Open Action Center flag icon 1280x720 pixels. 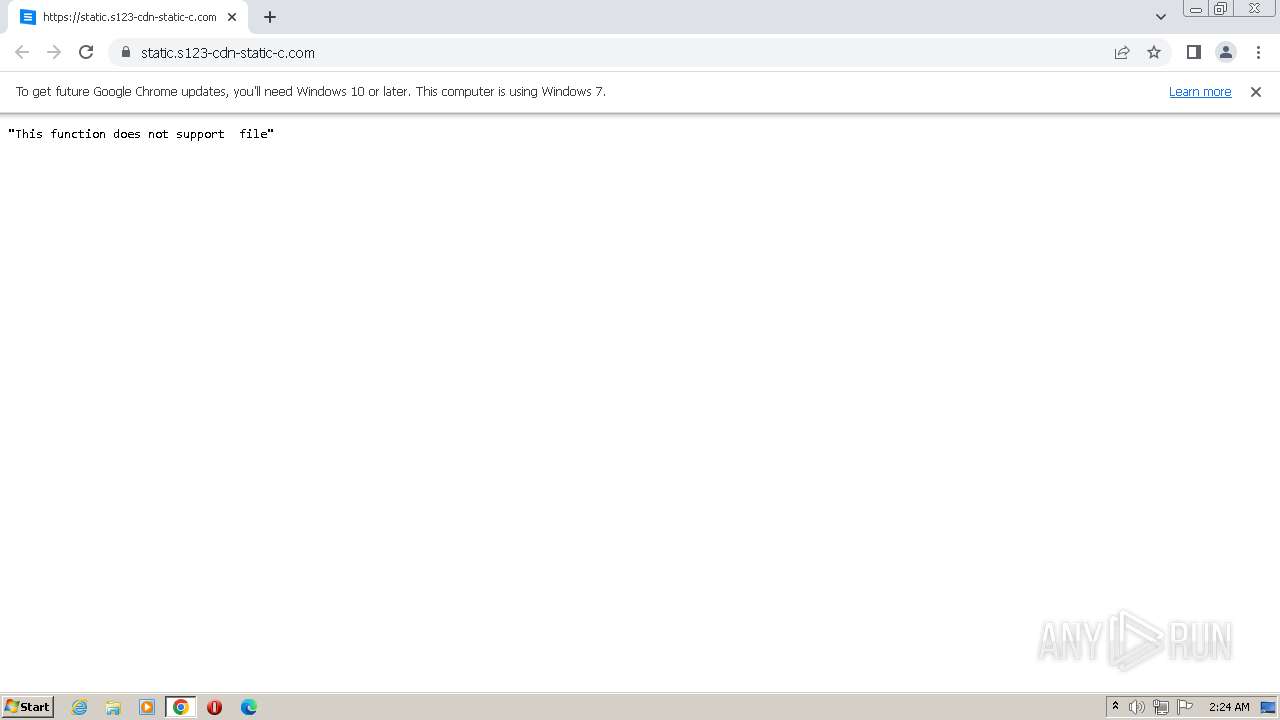click(1185, 707)
